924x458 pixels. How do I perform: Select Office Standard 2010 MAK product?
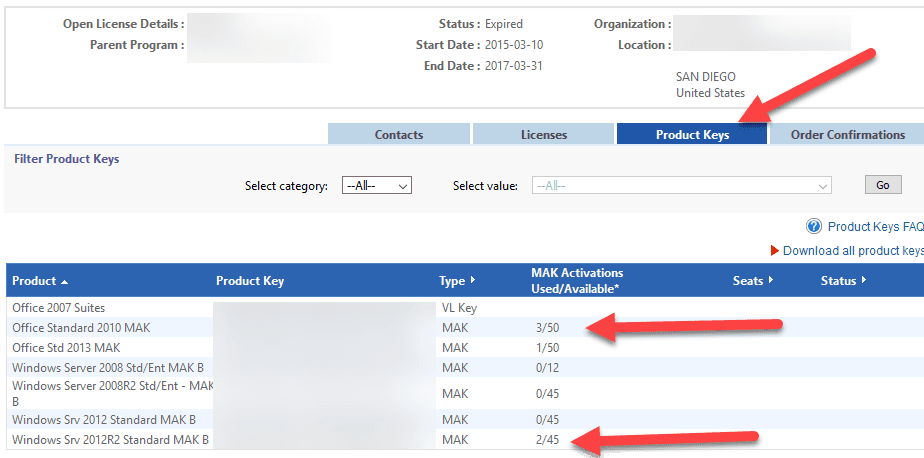point(81,328)
